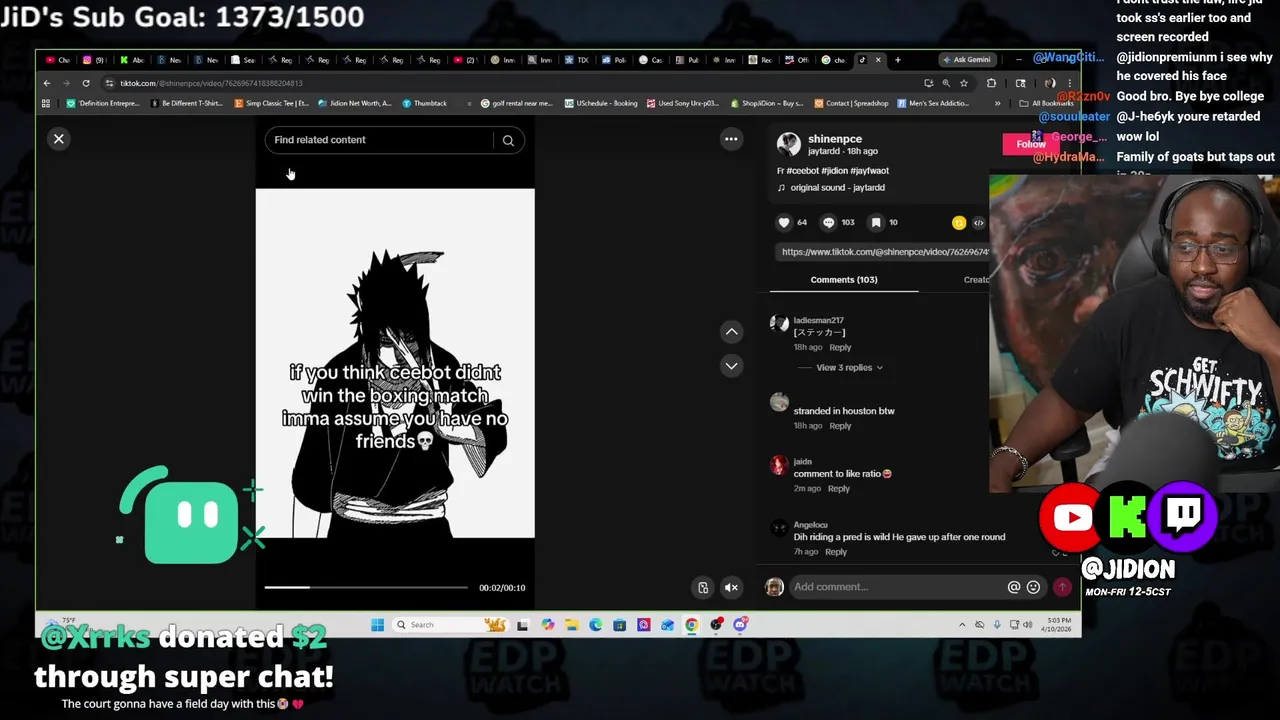The image size is (1280, 720).
Task: Select the Comments (103) tab
Action: point(844,280)
